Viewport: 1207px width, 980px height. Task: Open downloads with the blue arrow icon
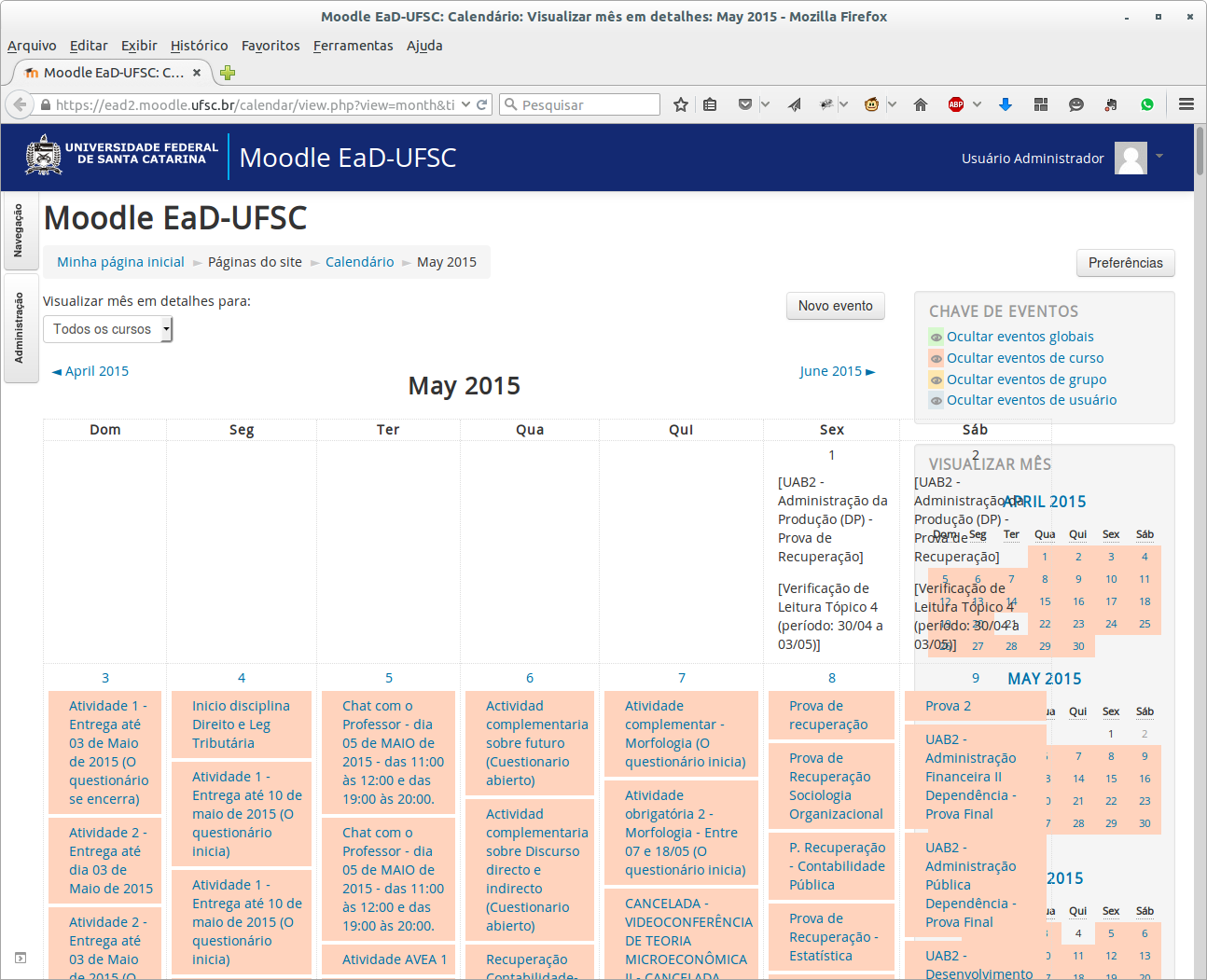coord(1006,104)
